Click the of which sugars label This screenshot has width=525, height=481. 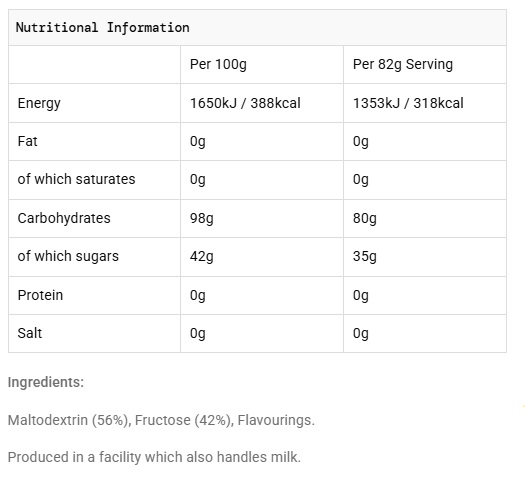click(x=68, y=256)
